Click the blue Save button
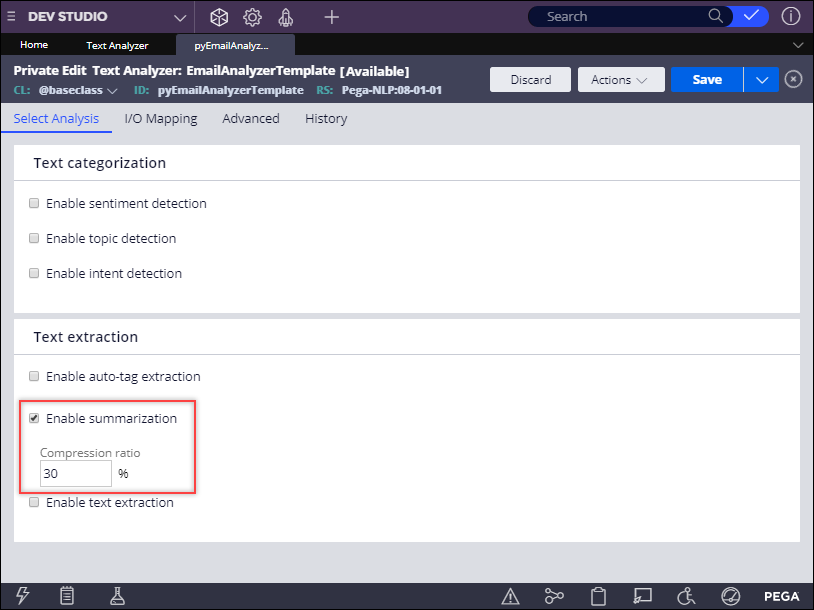 click(x=707, y=80)
